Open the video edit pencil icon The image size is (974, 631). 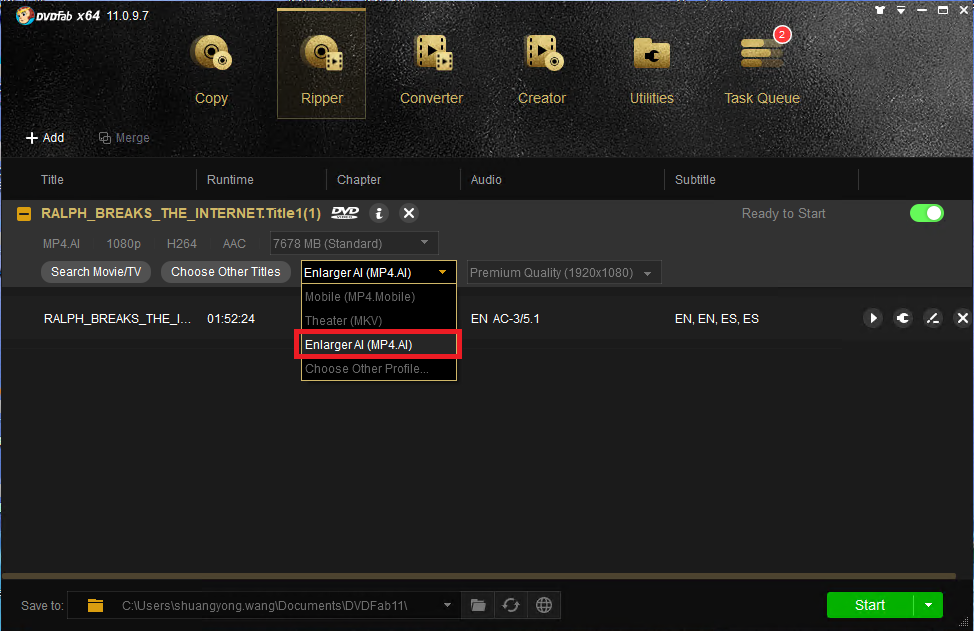coord(932,319)
